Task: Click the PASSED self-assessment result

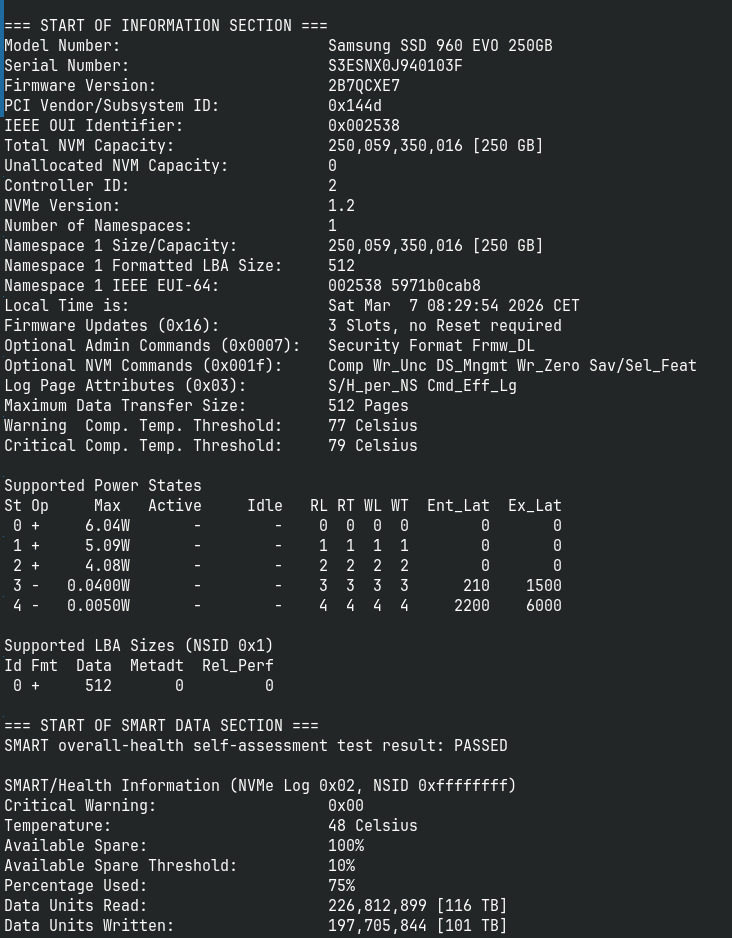Action: (x=480, y=746)
